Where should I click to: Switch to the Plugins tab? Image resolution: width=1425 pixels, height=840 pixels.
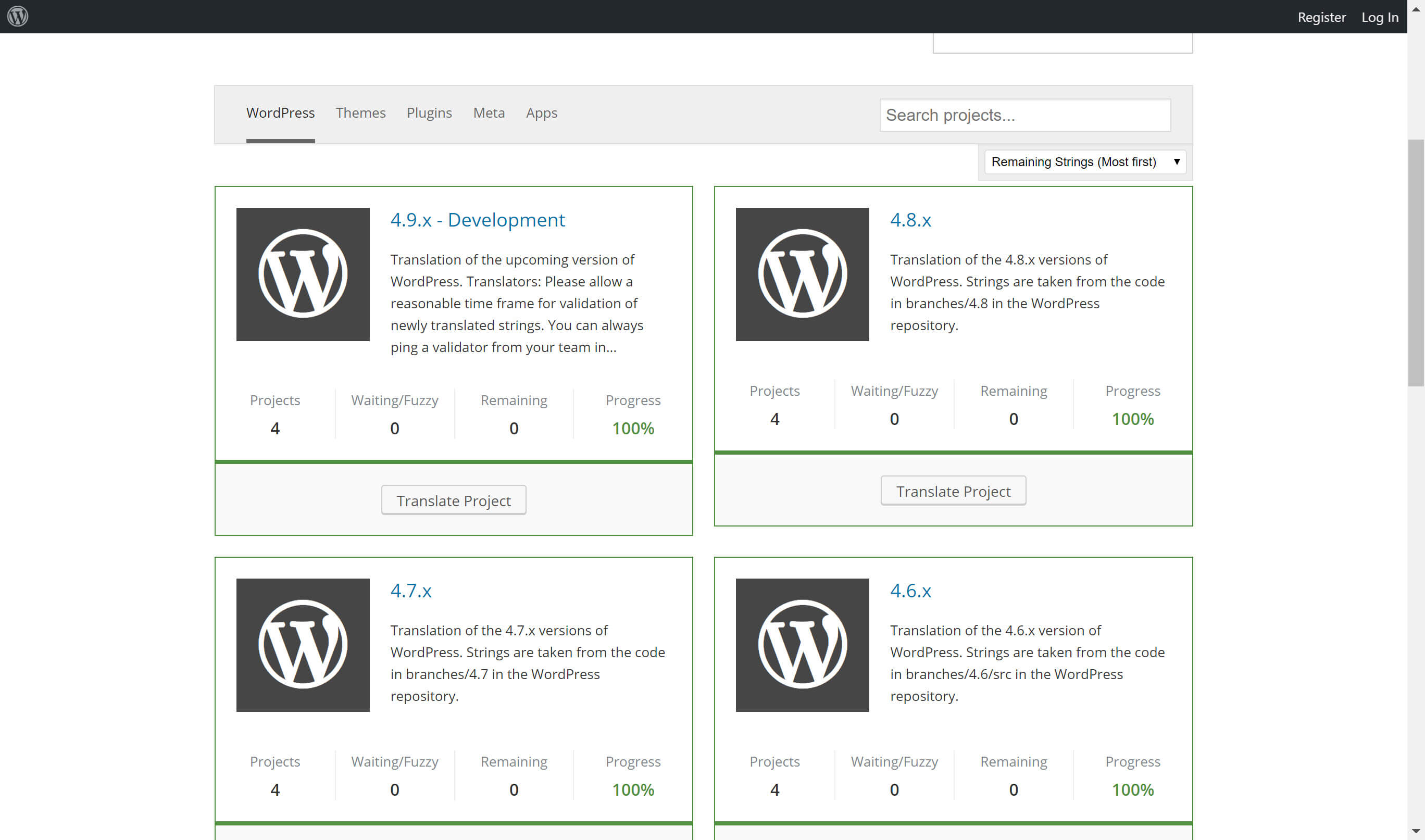pos(429,113)
